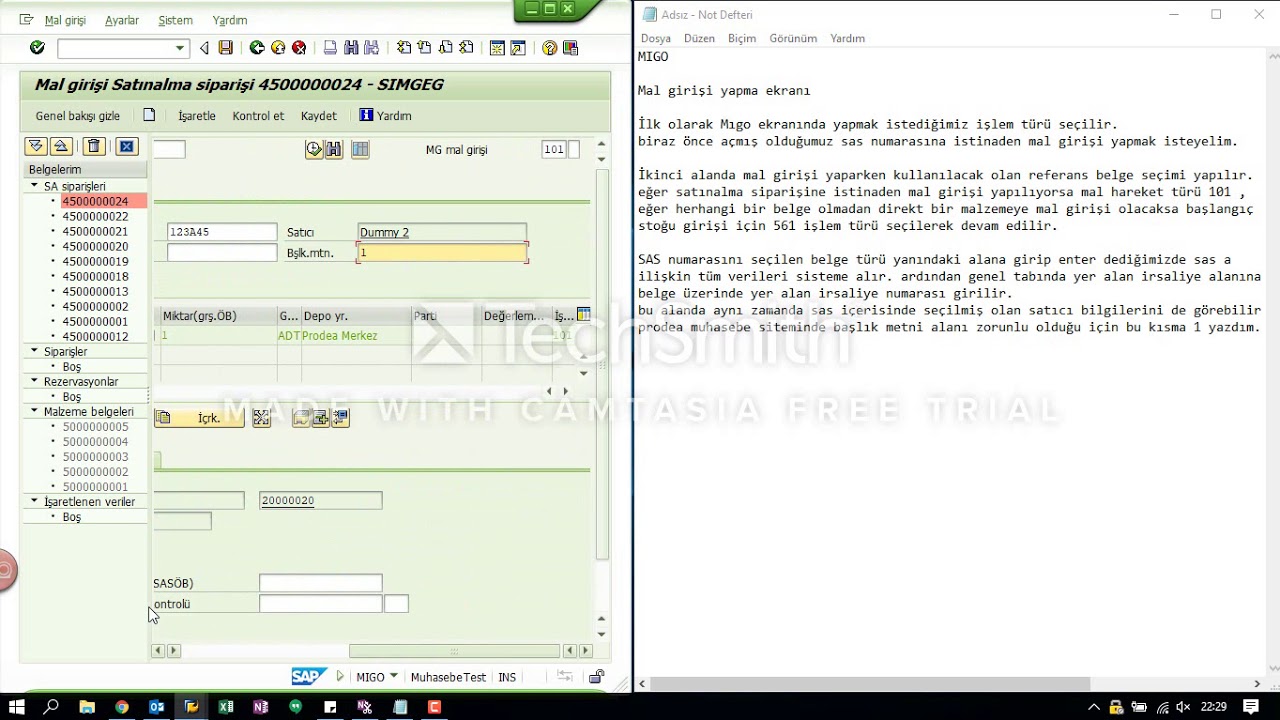Open the notification center in system tray
The image size is (1280, 720).
(1250, 707)
